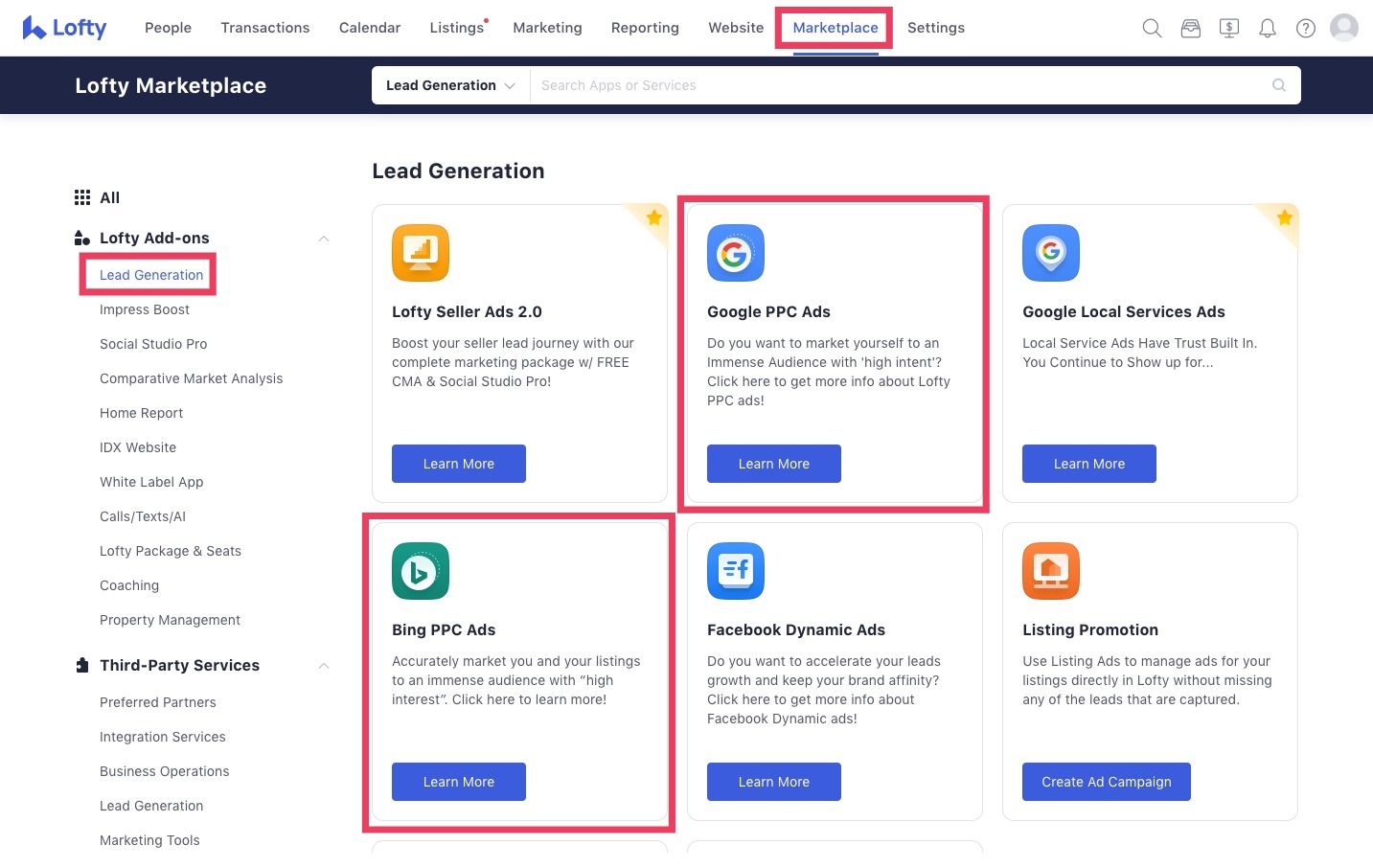The image size is (1373, 868).
Task: Switch to the Marketplace tab
Action: point(833,28)
